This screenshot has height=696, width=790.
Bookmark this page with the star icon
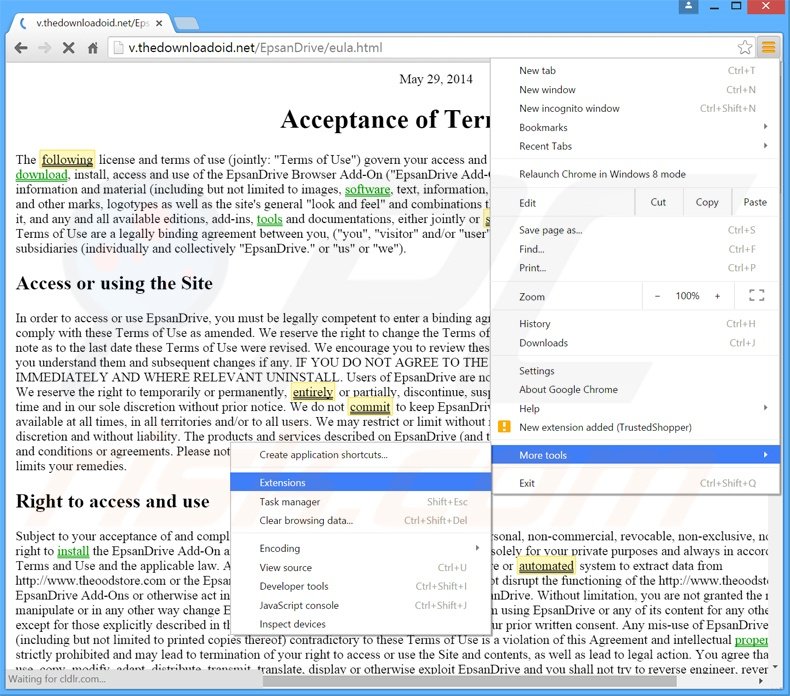point(745,48)
